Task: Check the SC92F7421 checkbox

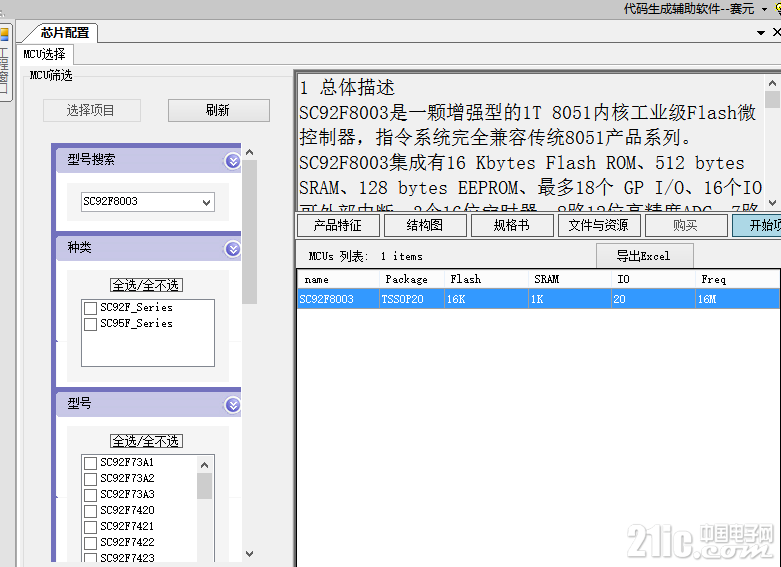Action: coord(90,527)
